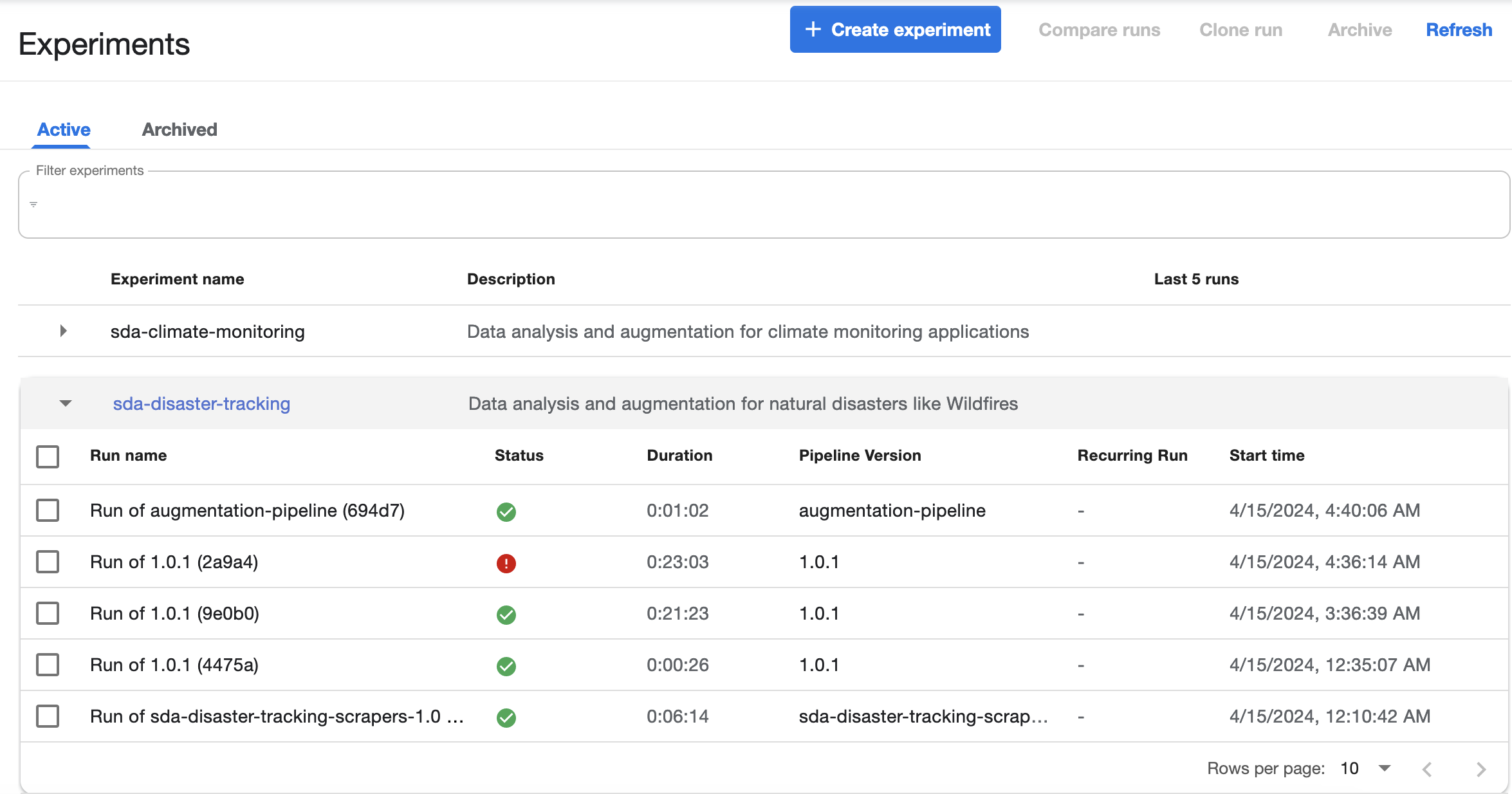Image resolution: width=1512 pixels, height=794 pixels.
Task: Select the sda-disaster-tracking-scrapers run checkbox
Action: coord(48,716)
